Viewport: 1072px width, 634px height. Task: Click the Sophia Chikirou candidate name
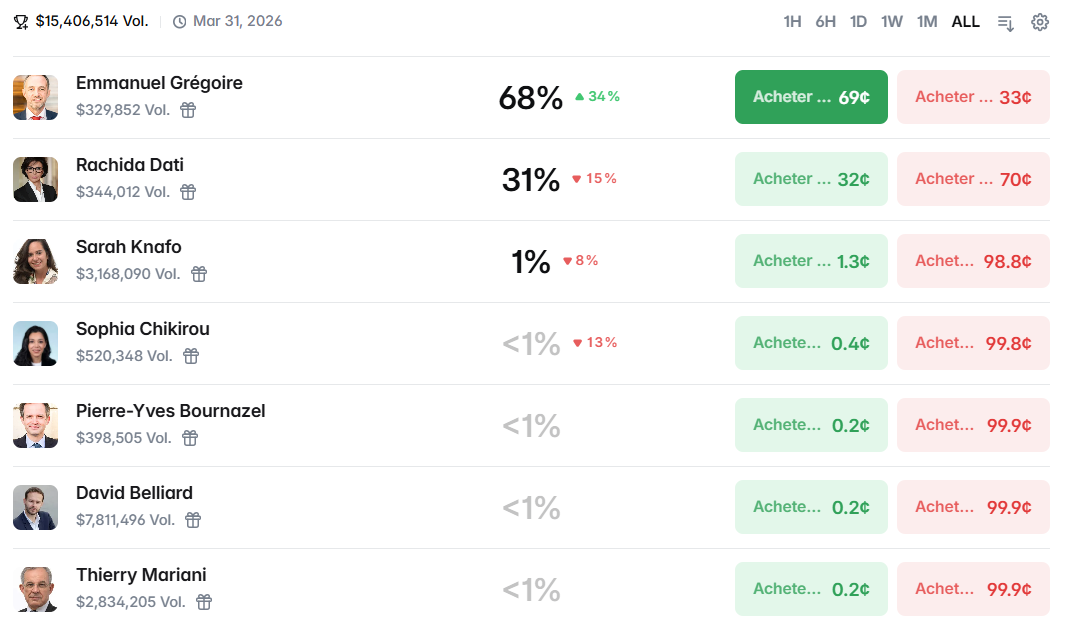(x=143, y=329)
